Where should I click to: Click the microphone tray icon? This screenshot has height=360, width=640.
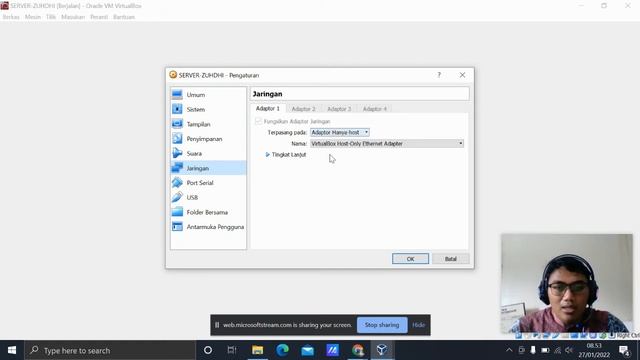(x=533, y=350)
